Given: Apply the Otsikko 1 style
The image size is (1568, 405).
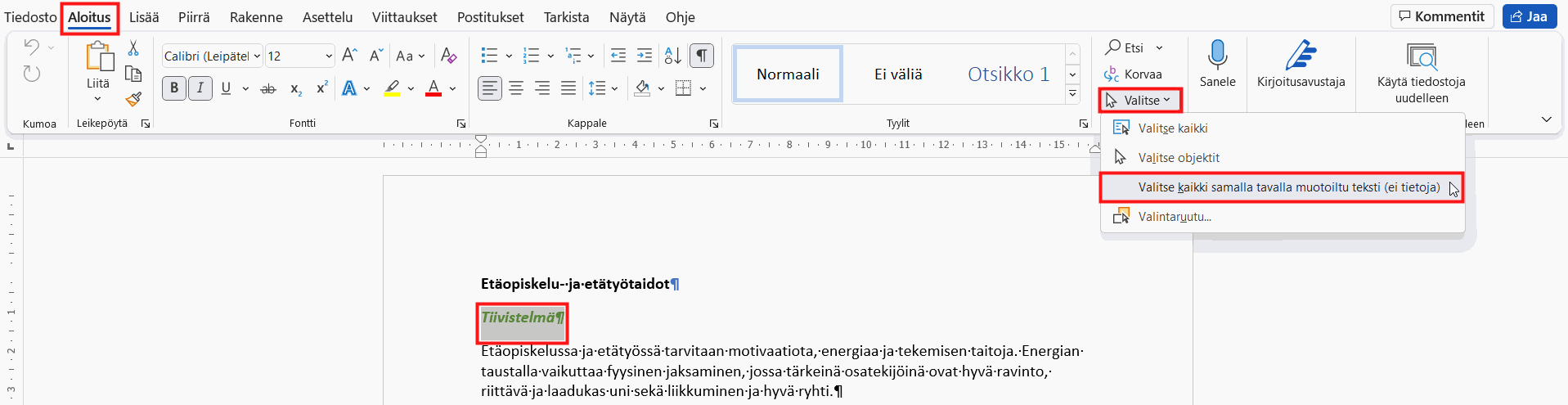Looking at the screenshot, I should 1008,74.
